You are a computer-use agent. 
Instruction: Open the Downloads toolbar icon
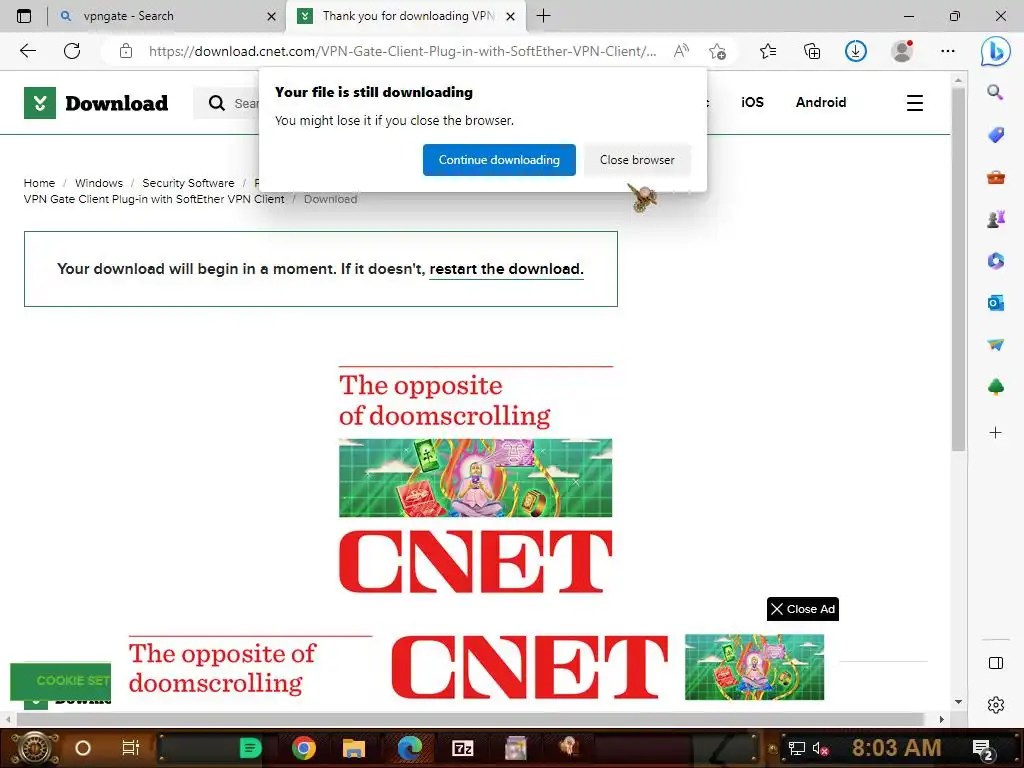[x=856, y=51]
